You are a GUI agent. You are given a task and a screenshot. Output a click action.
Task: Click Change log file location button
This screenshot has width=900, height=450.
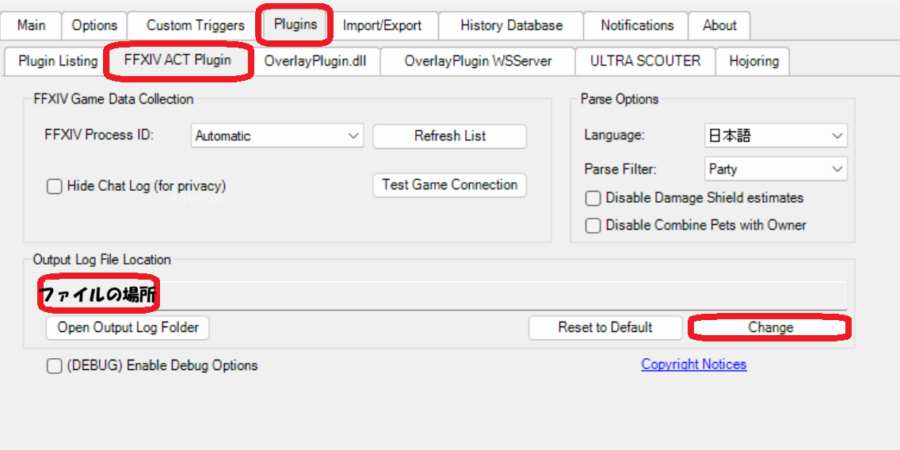pos(770,327)
